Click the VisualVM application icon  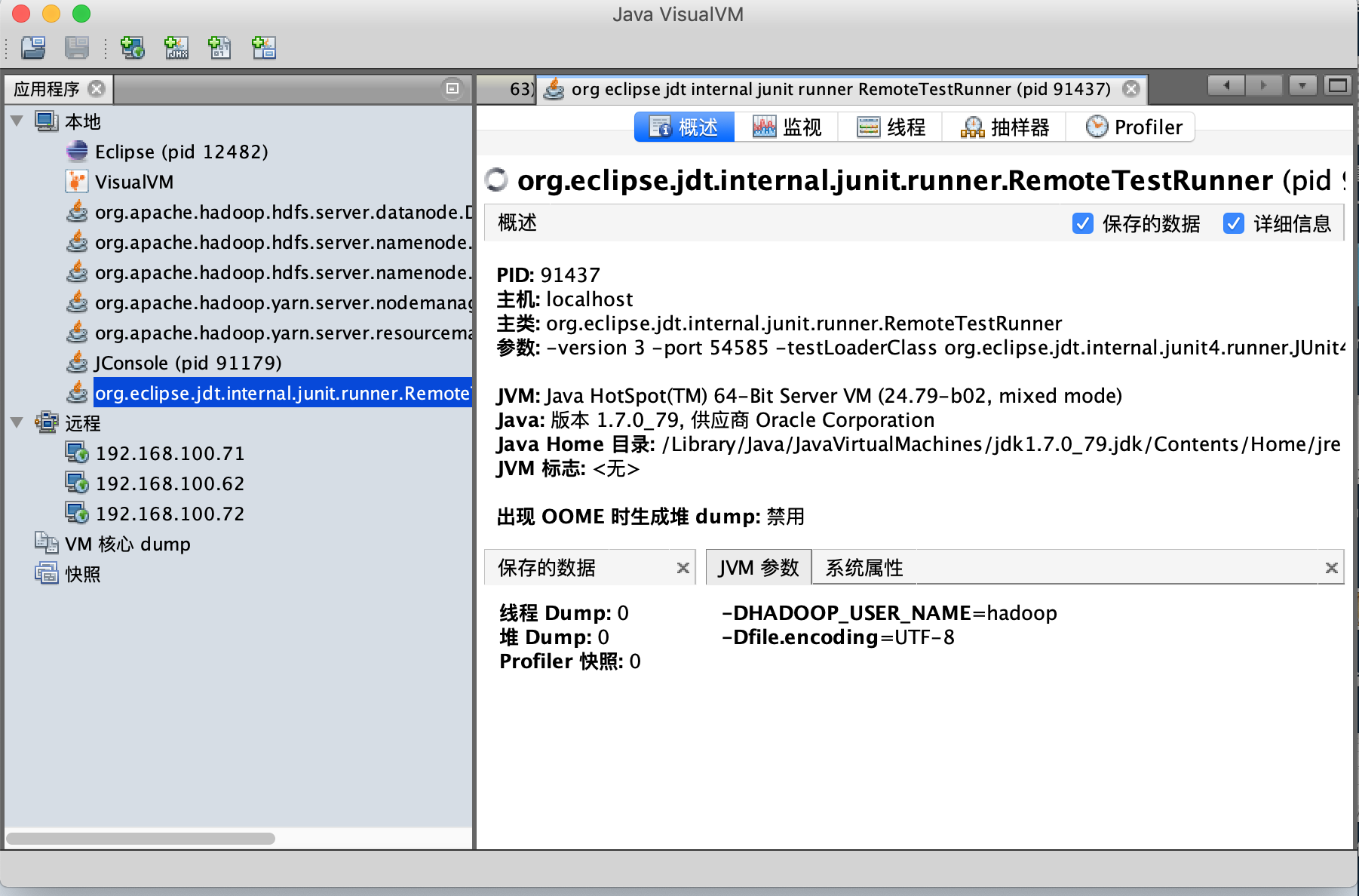[x=77, y=182]
